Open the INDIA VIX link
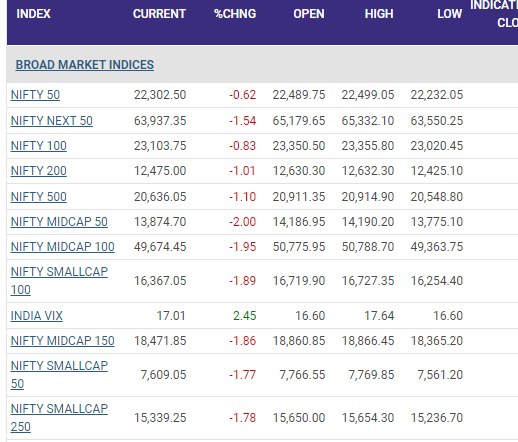This screenshot has height=442, width=518. tap(37, 316)
